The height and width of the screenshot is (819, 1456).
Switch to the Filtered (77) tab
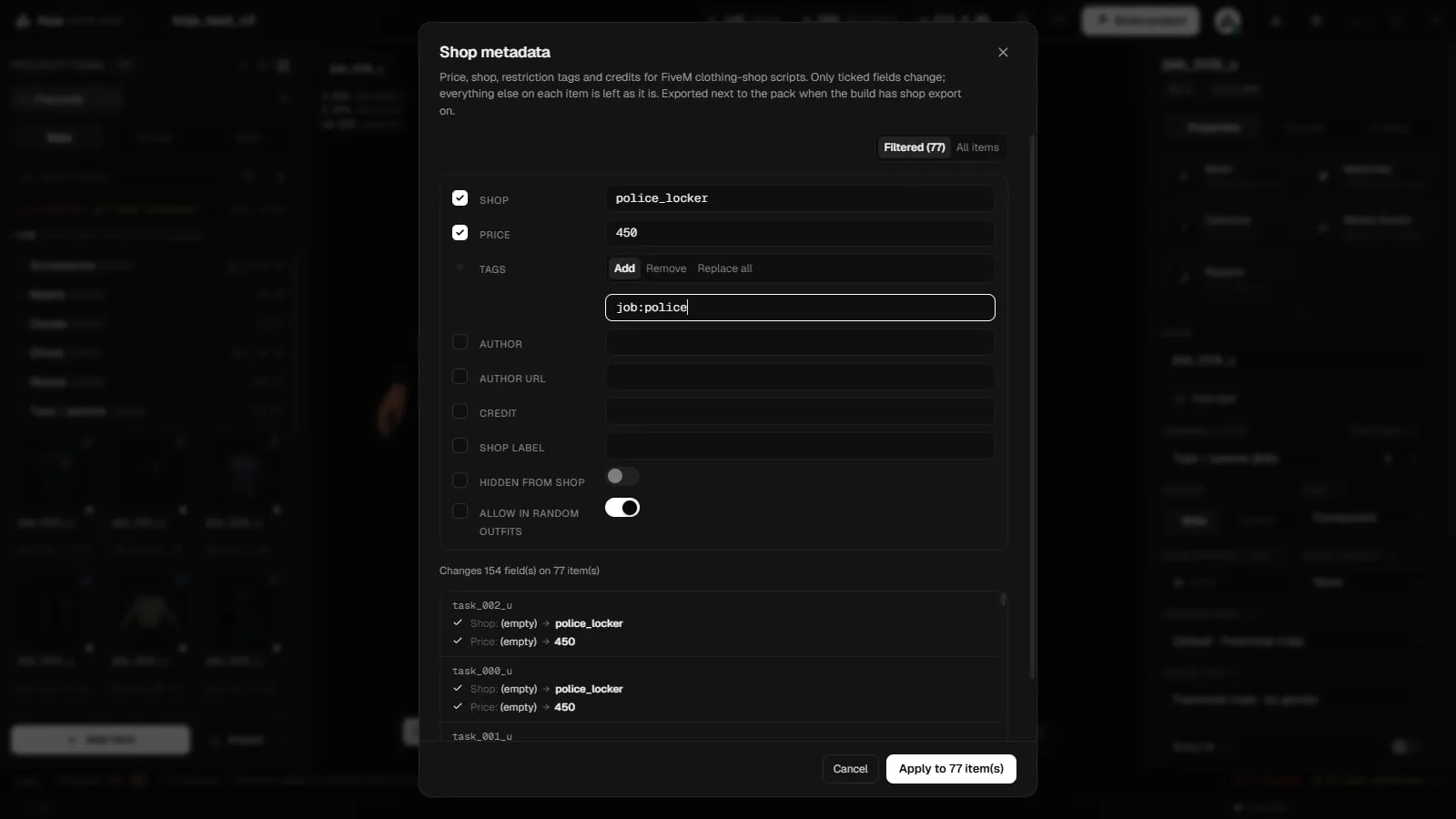(x=915, y=147)
